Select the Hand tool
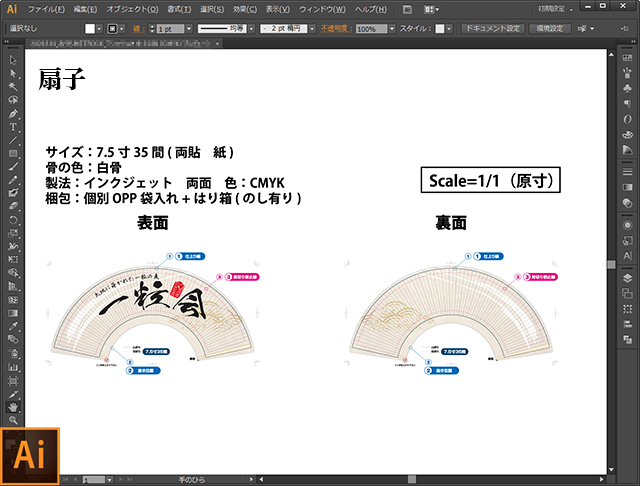 pyautogui.click(x=13, y=407)
